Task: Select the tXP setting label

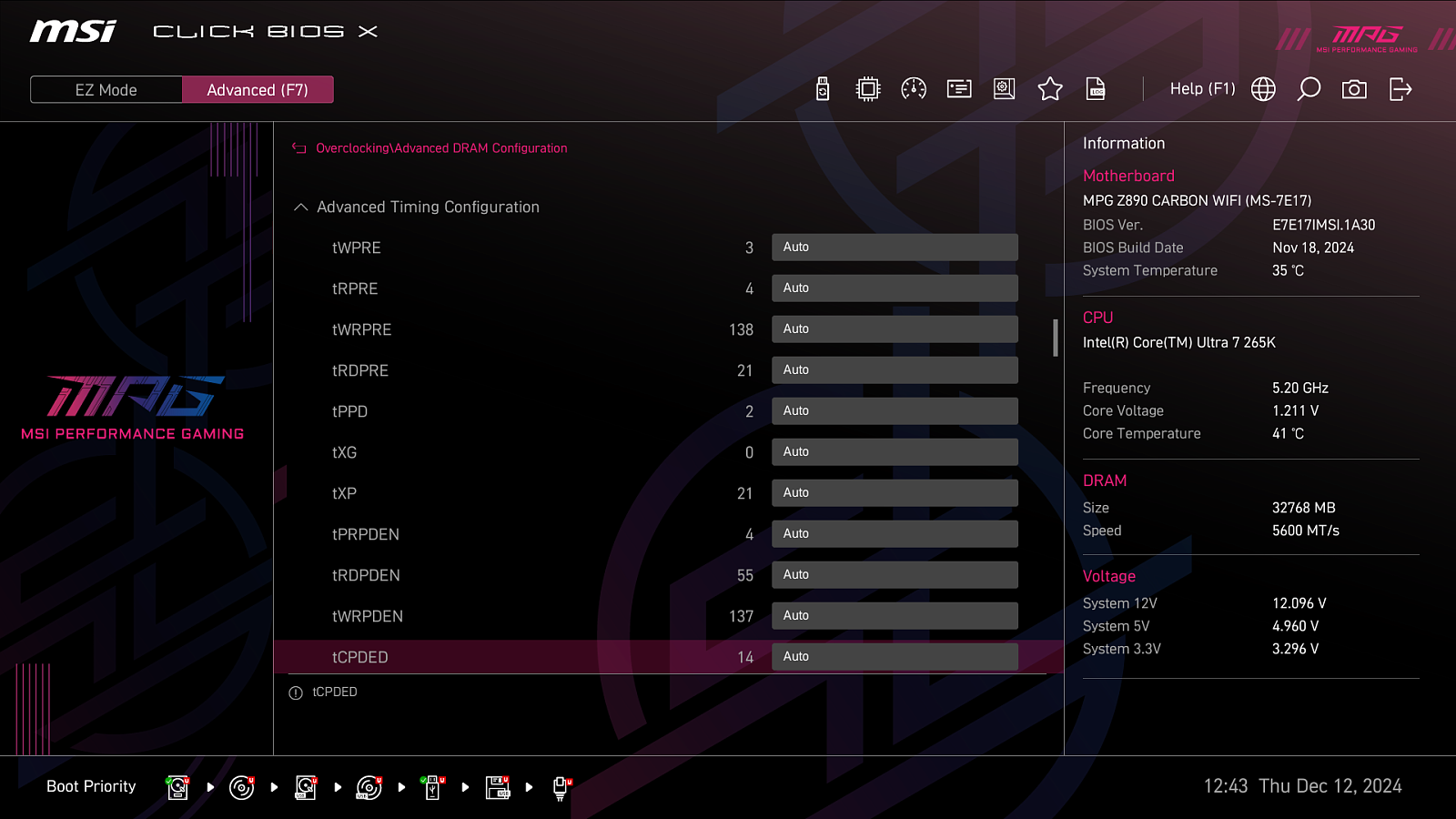Action: pos(345,493)
